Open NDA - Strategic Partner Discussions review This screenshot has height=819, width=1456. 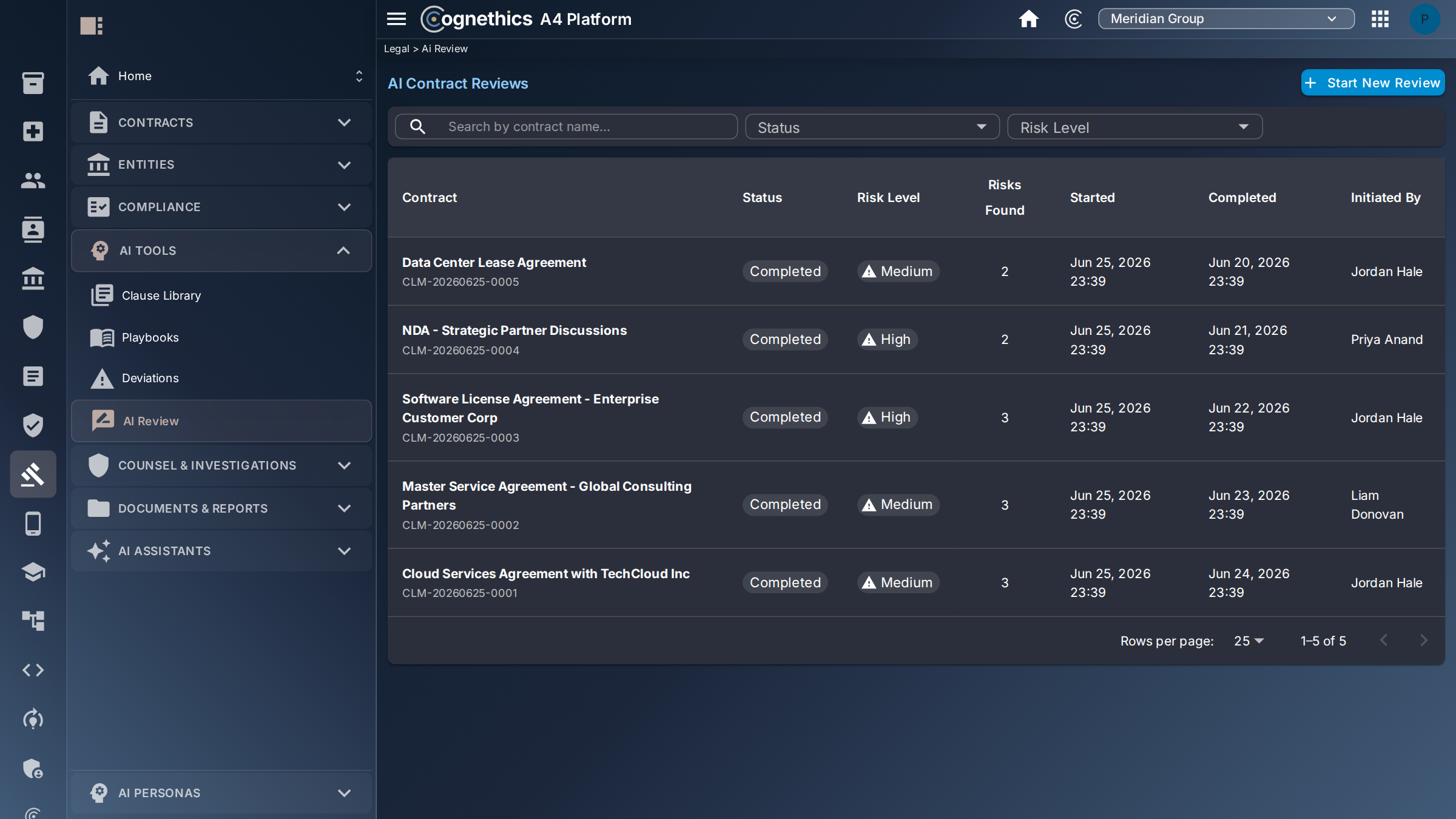(514, 331)
